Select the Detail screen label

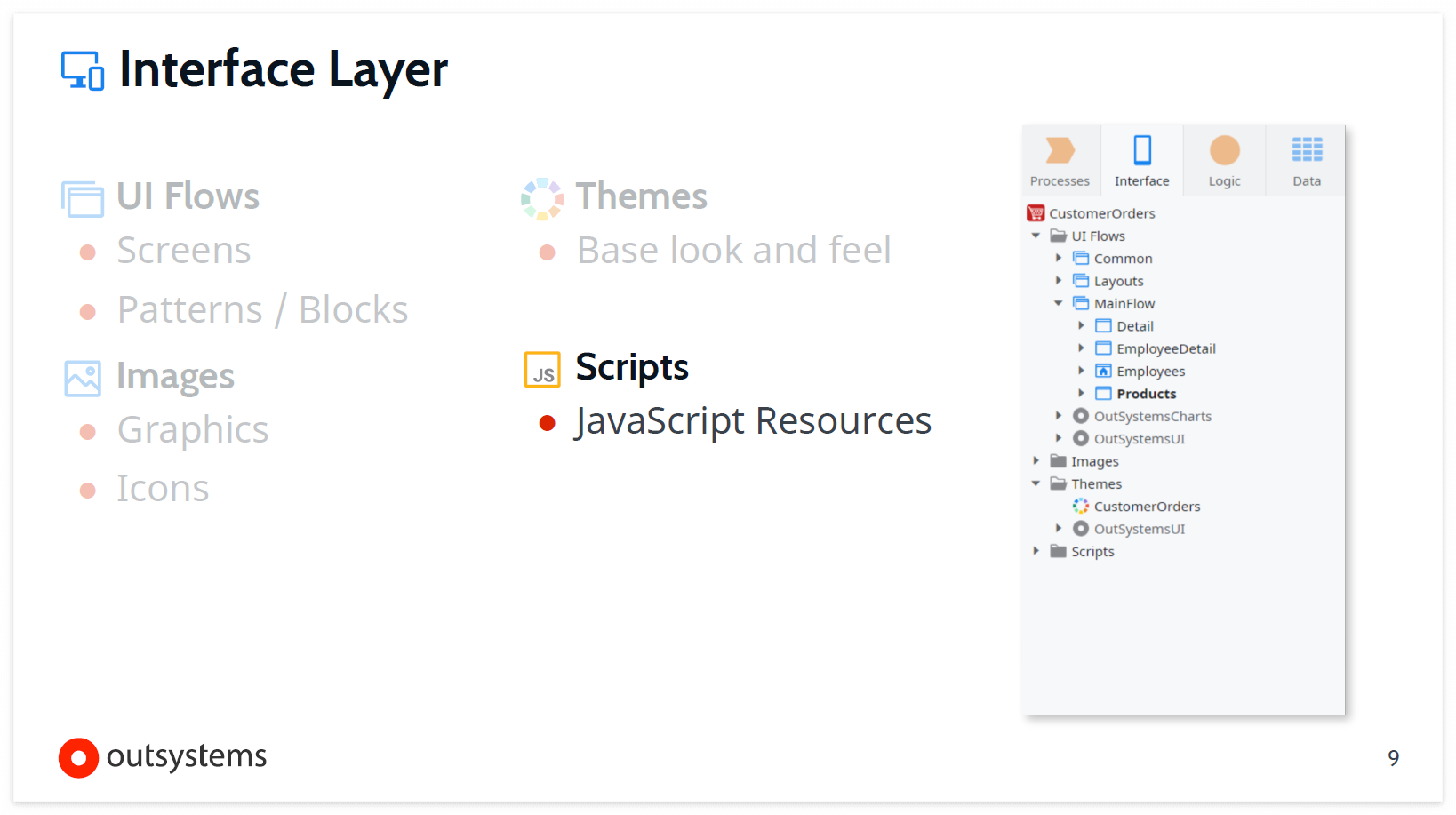(x=1135, y=326)
